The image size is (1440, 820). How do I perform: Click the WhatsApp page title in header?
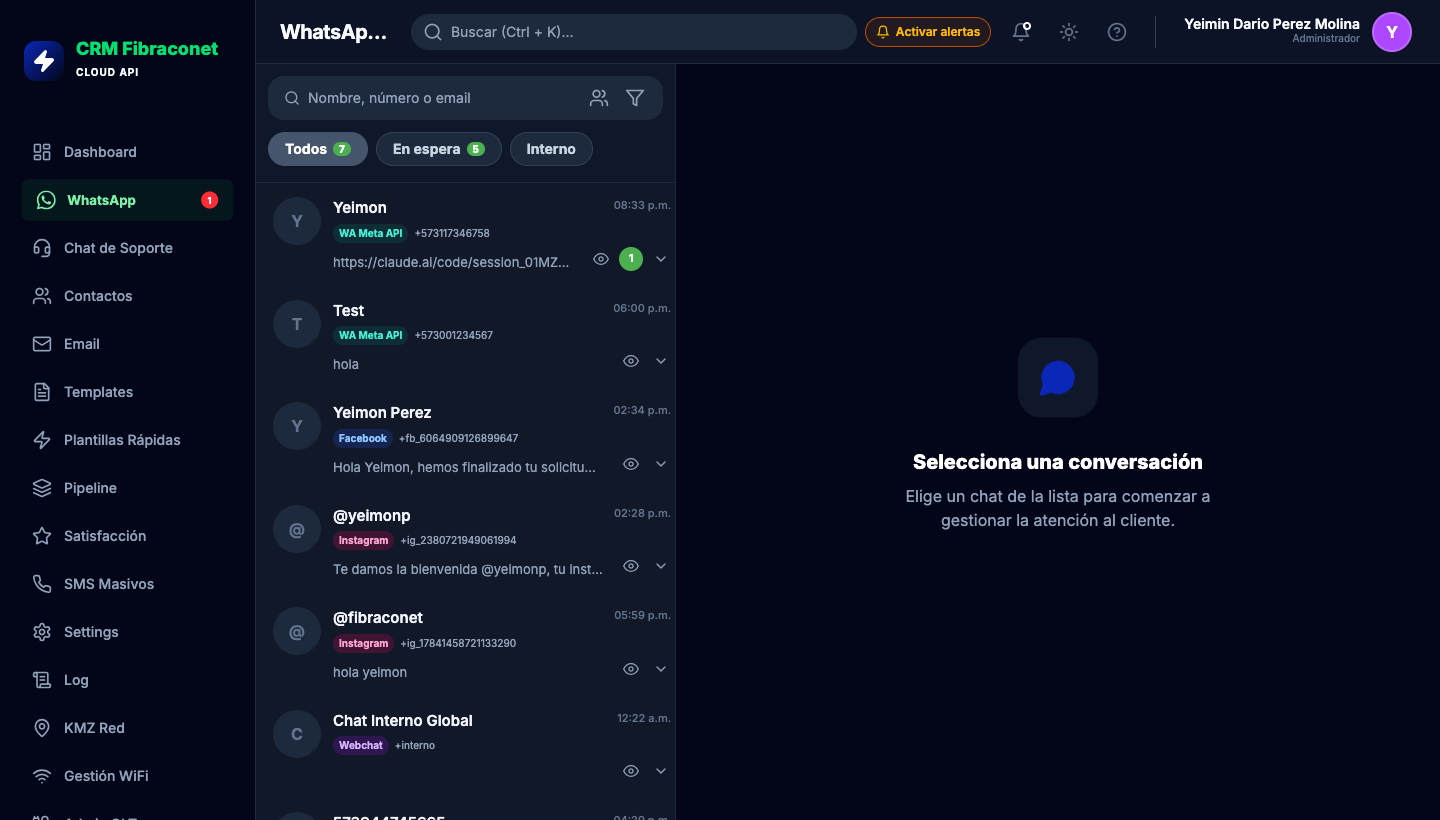[333, 32]
